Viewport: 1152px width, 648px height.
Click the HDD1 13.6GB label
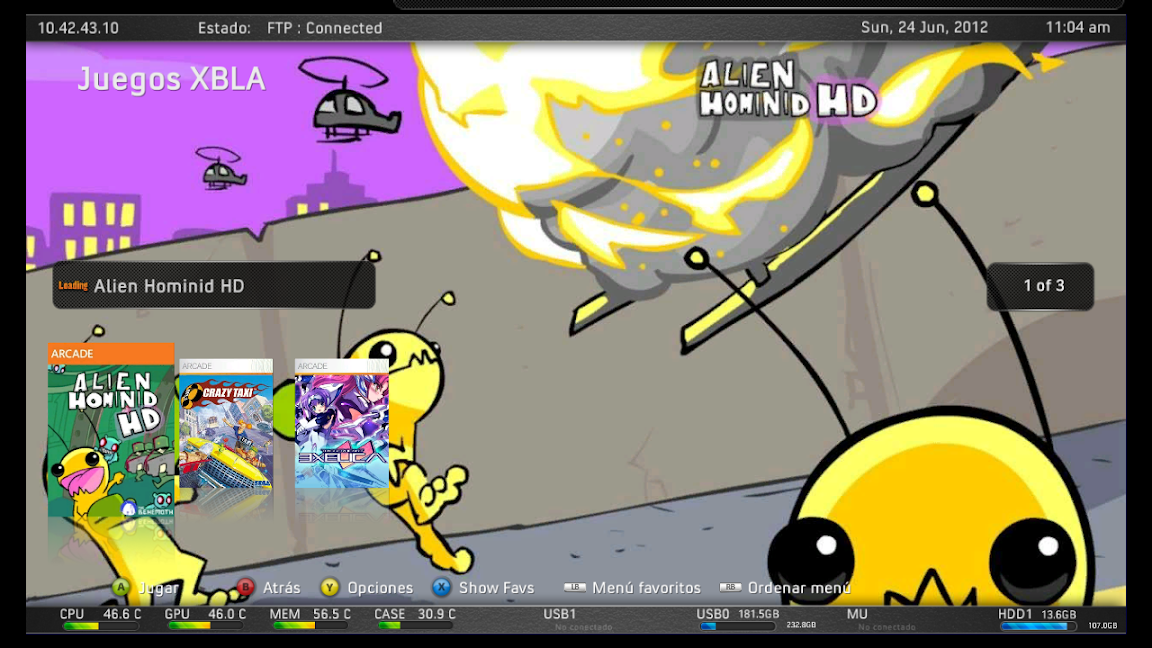(x=1037, y=613)
